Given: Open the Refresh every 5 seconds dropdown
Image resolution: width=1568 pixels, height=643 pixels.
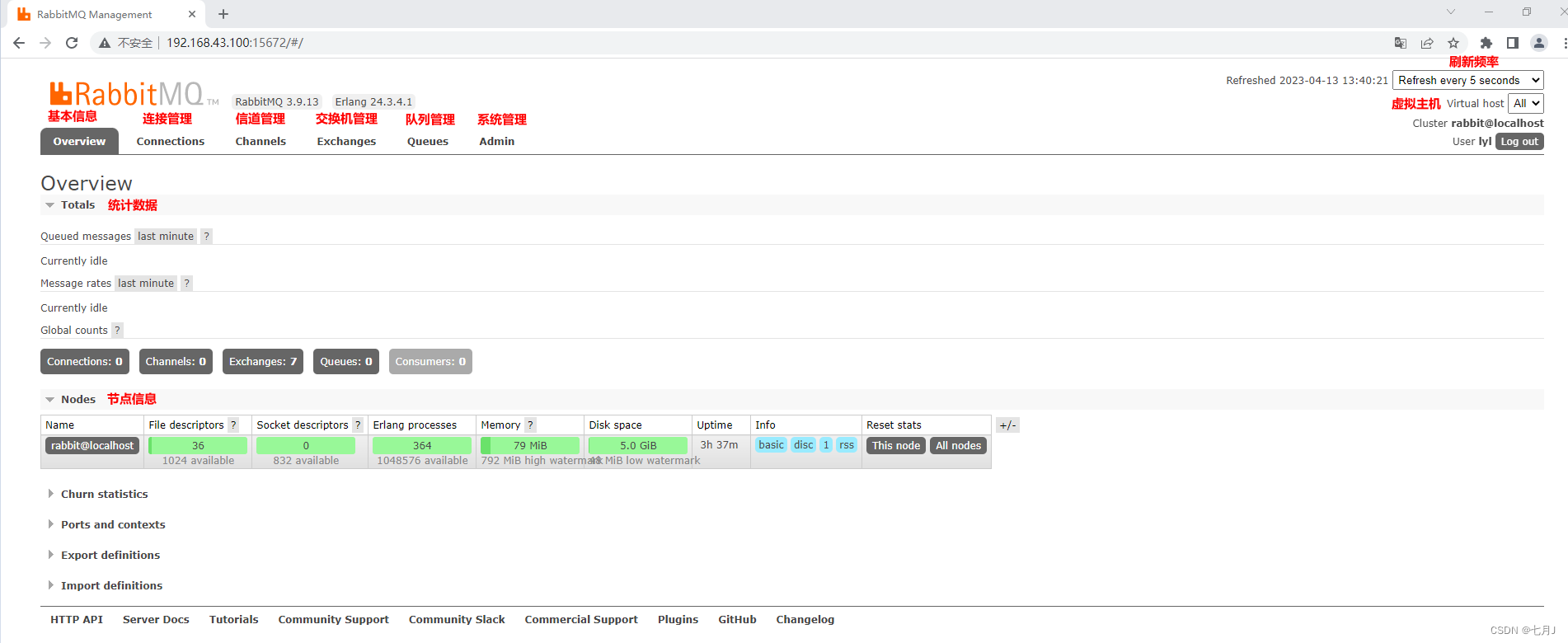Looking at the screenshot, I should coord(1468,80).
